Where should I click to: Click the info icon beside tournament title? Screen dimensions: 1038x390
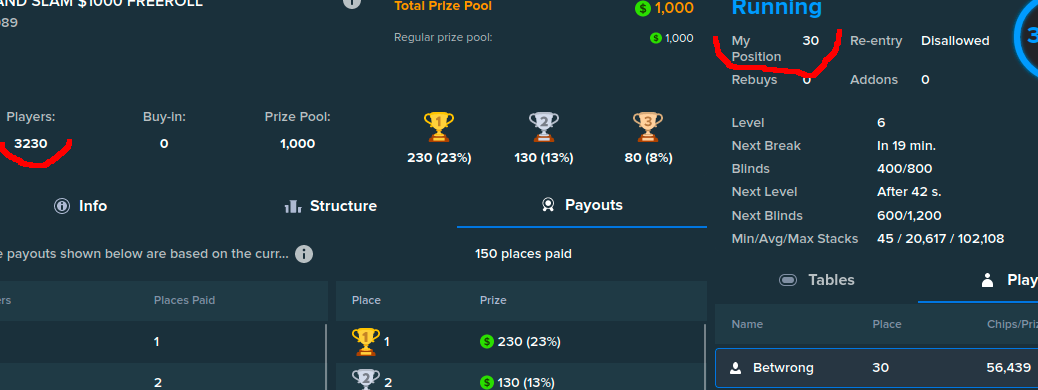pos(352,3)
